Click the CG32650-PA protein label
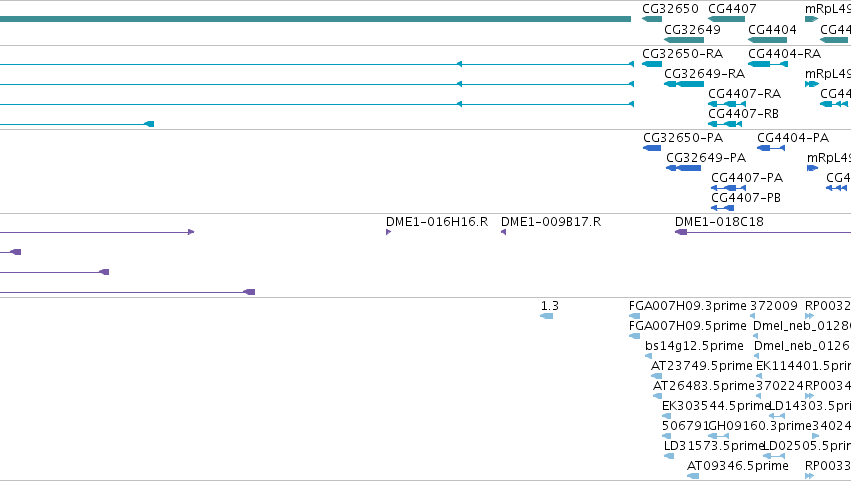Image resolution: width=851 pixels, height=481 pixels. 683,138
